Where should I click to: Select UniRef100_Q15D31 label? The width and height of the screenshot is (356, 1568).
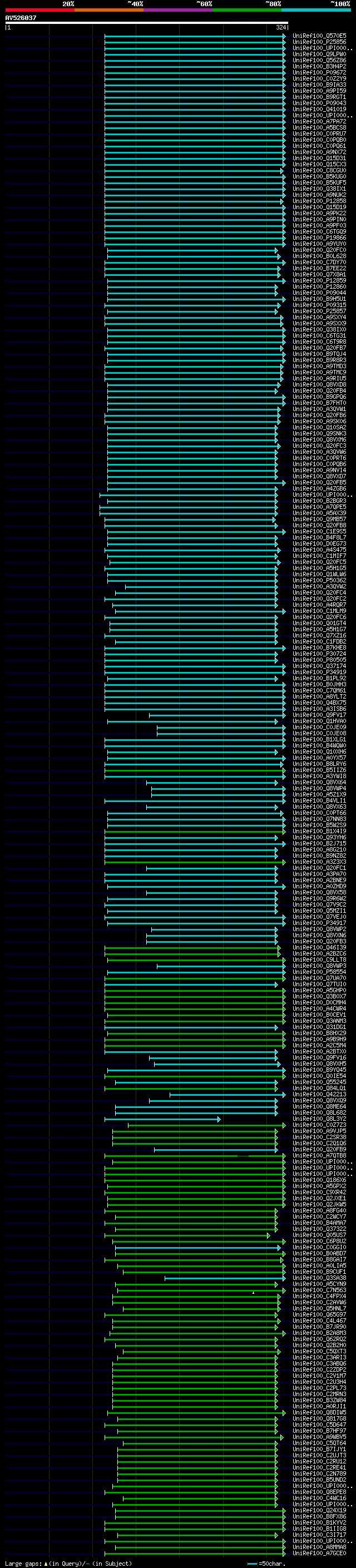point(319,159)
